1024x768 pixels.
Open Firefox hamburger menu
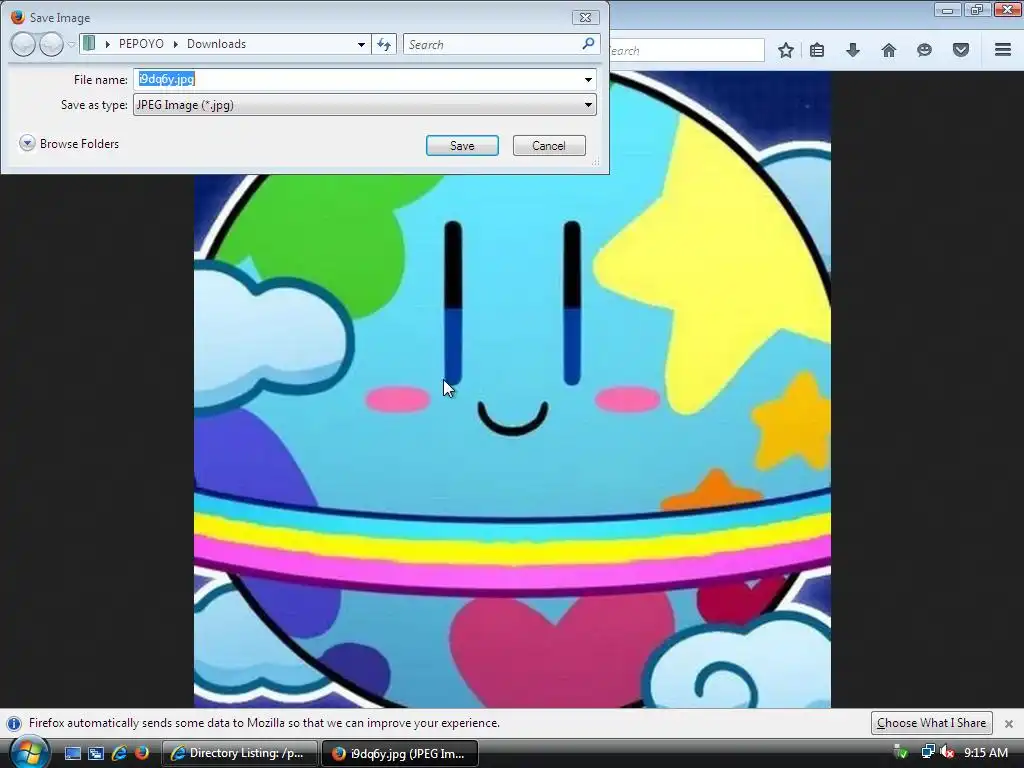(1003, 50)
